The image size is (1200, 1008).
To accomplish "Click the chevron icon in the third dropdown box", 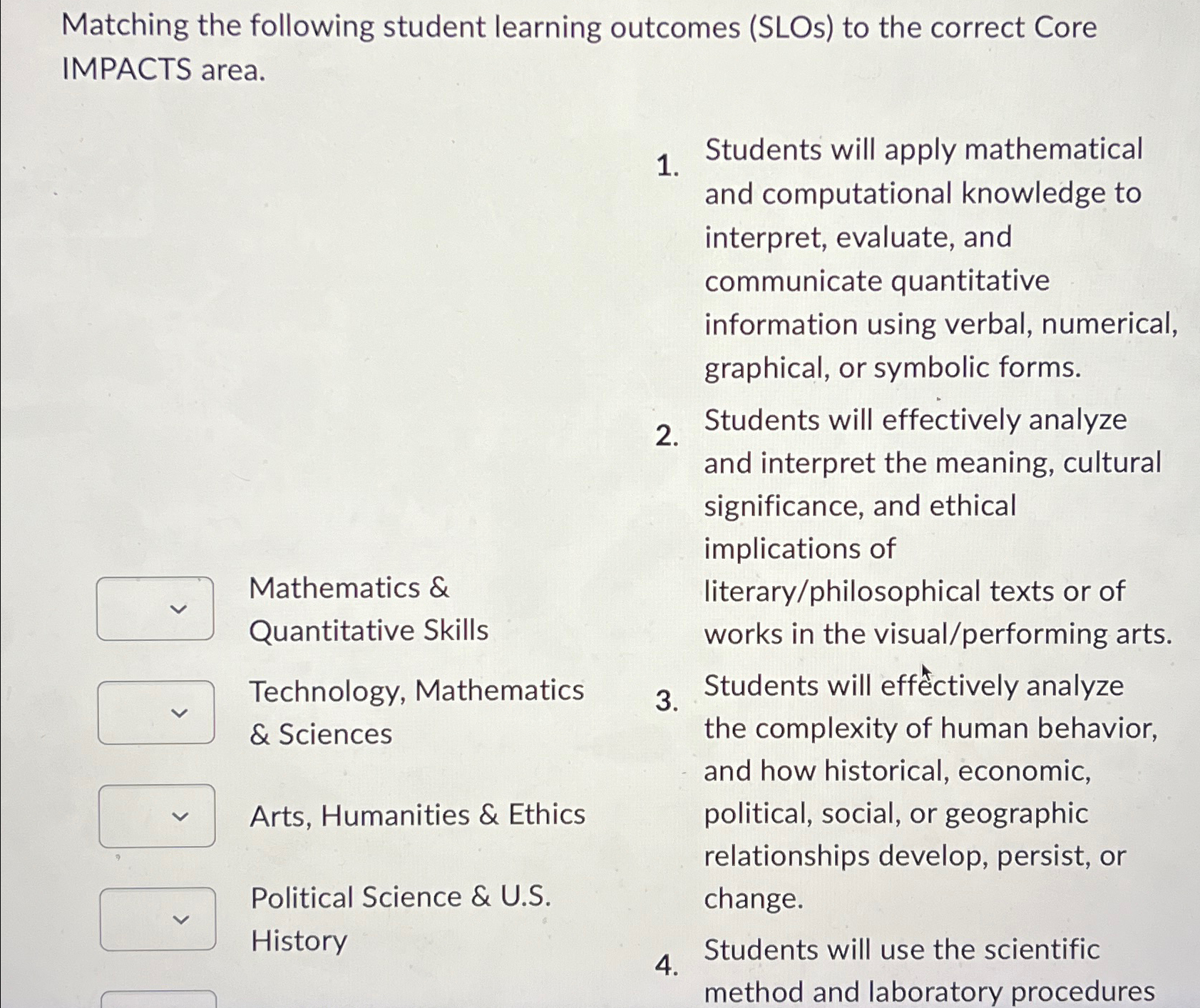I will [180, 817].
